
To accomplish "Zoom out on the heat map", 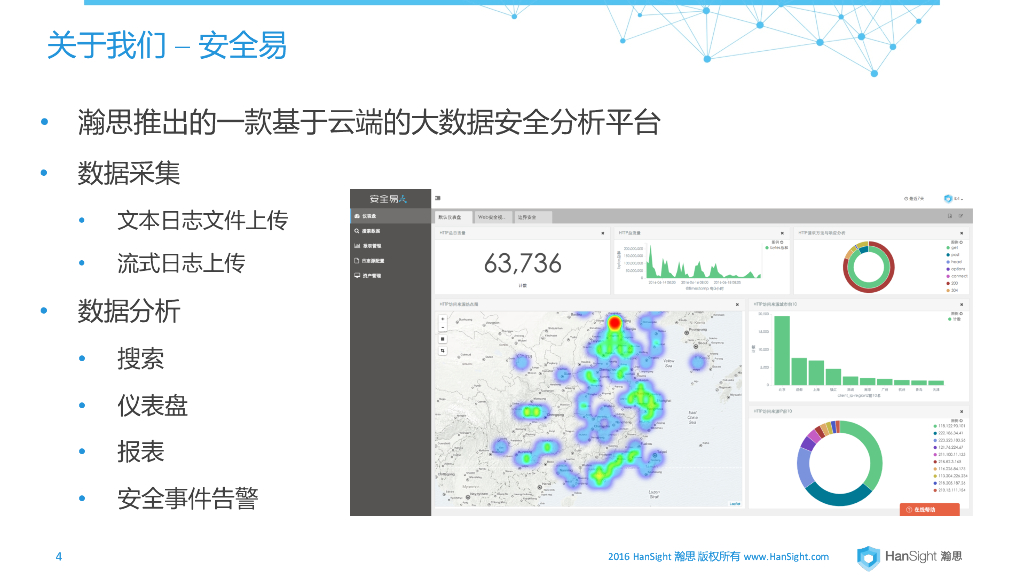I will click(443, 327).
